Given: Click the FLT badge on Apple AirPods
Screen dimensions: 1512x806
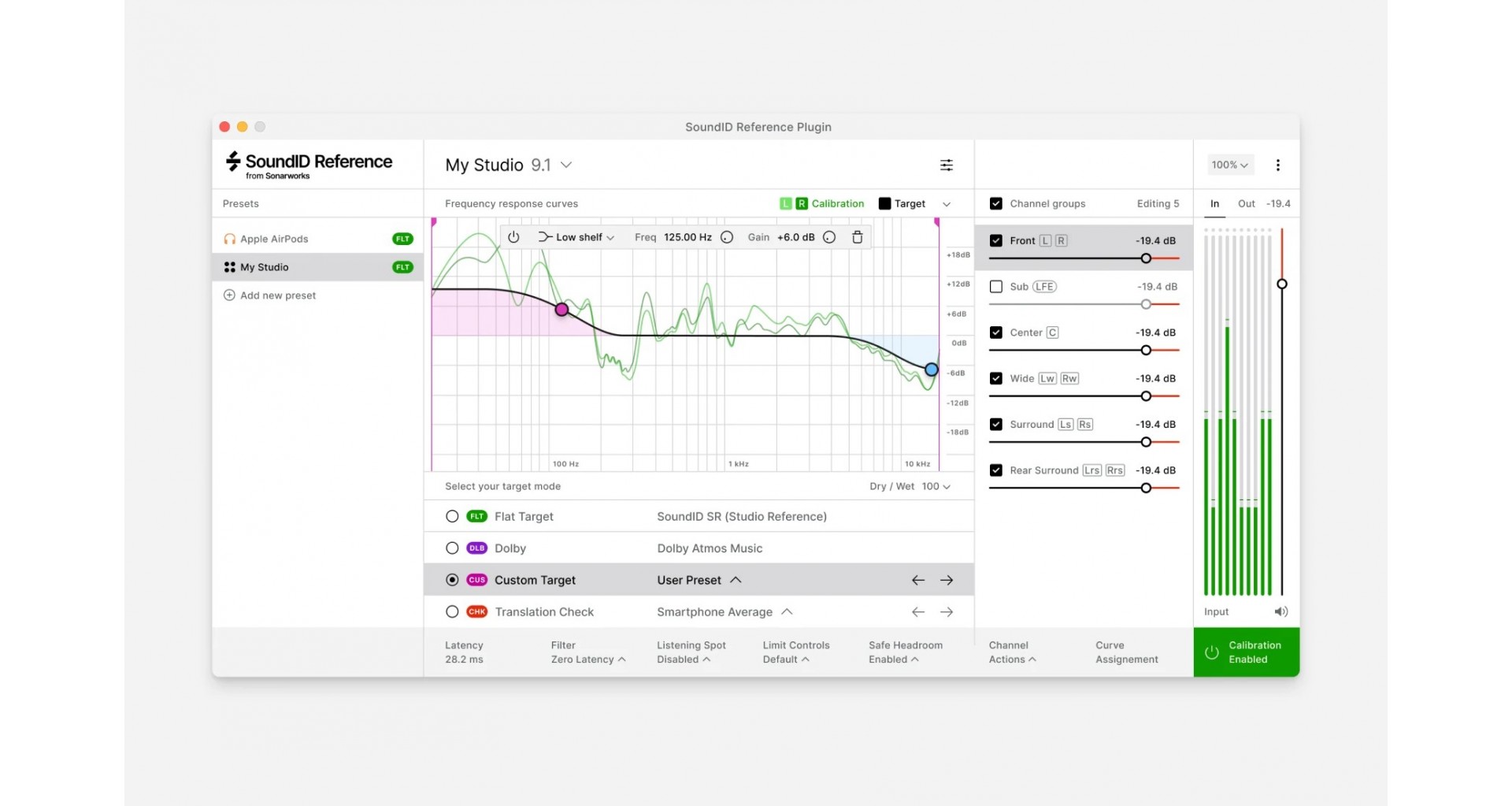Looking at the screenshot, I should click(402, 239).
